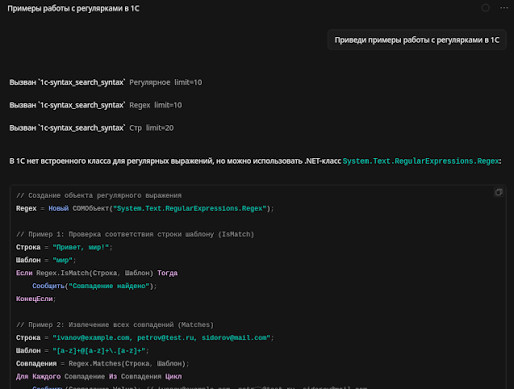Click the string with "ivanov@example.com" emails
Viewport: 514px width, 389px height.
point(161,338)
